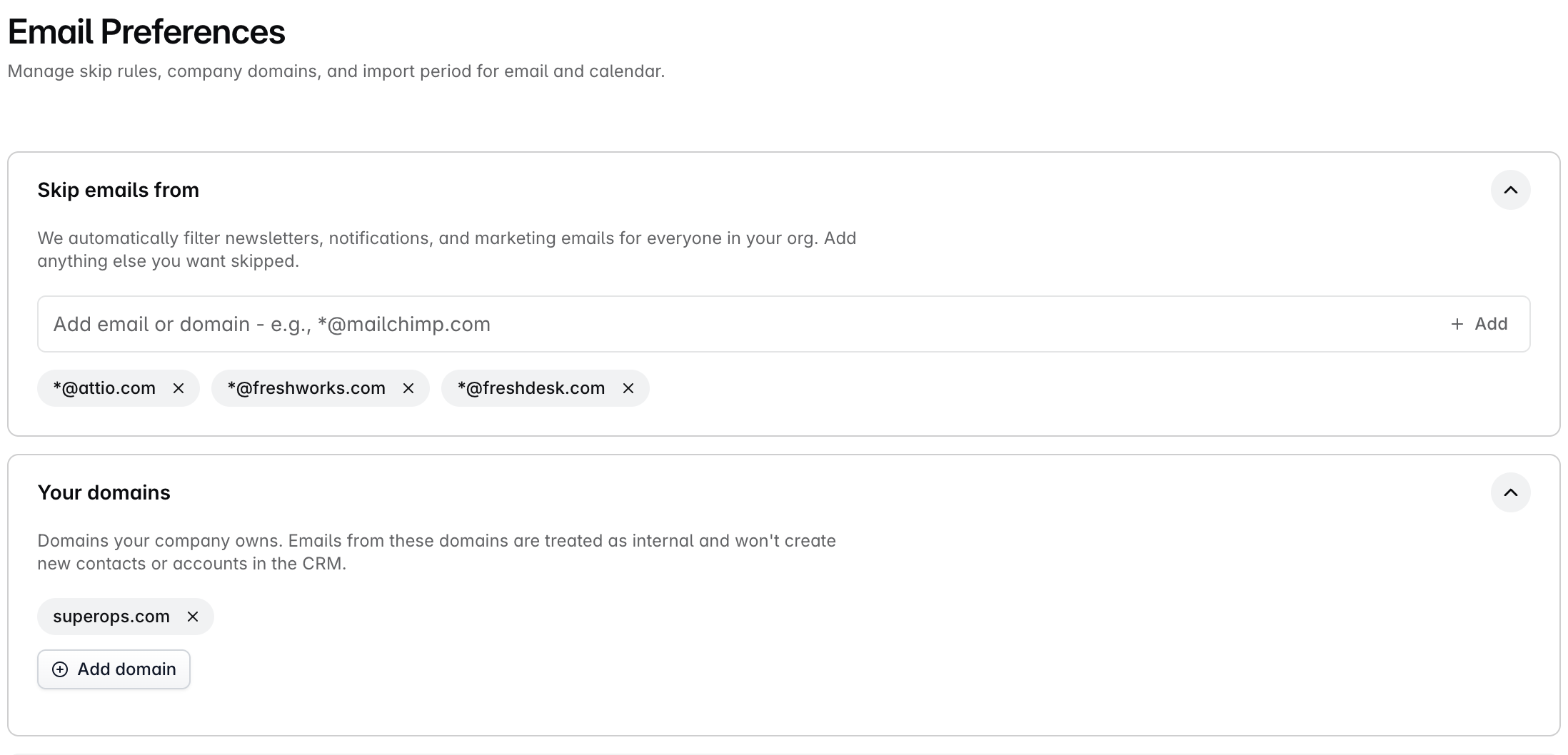Select the superops.com domain chip label
The height and width of the screenshot is (755, 1568).
point(111,617)
